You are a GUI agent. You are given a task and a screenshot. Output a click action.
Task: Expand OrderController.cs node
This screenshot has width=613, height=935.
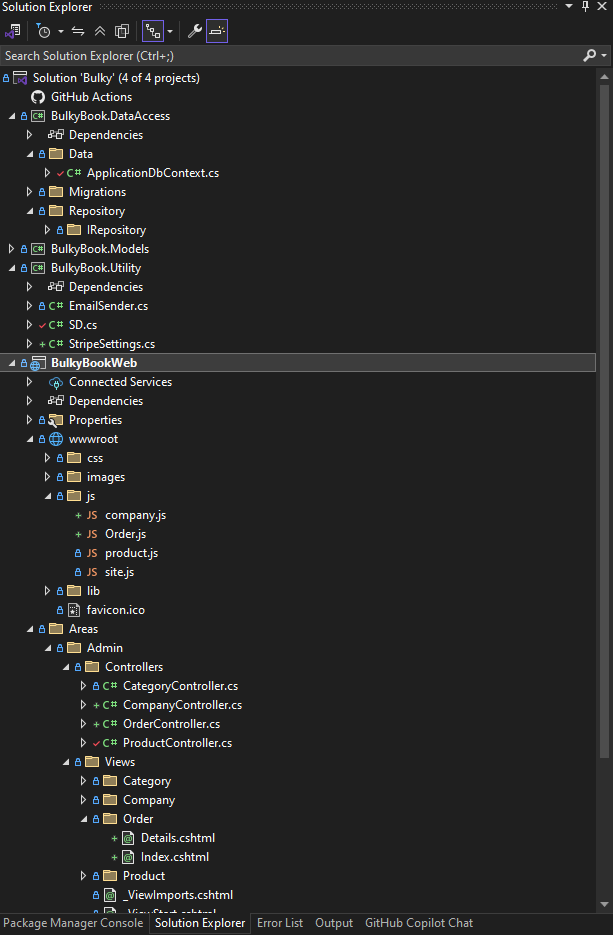[x=83, y=724]
